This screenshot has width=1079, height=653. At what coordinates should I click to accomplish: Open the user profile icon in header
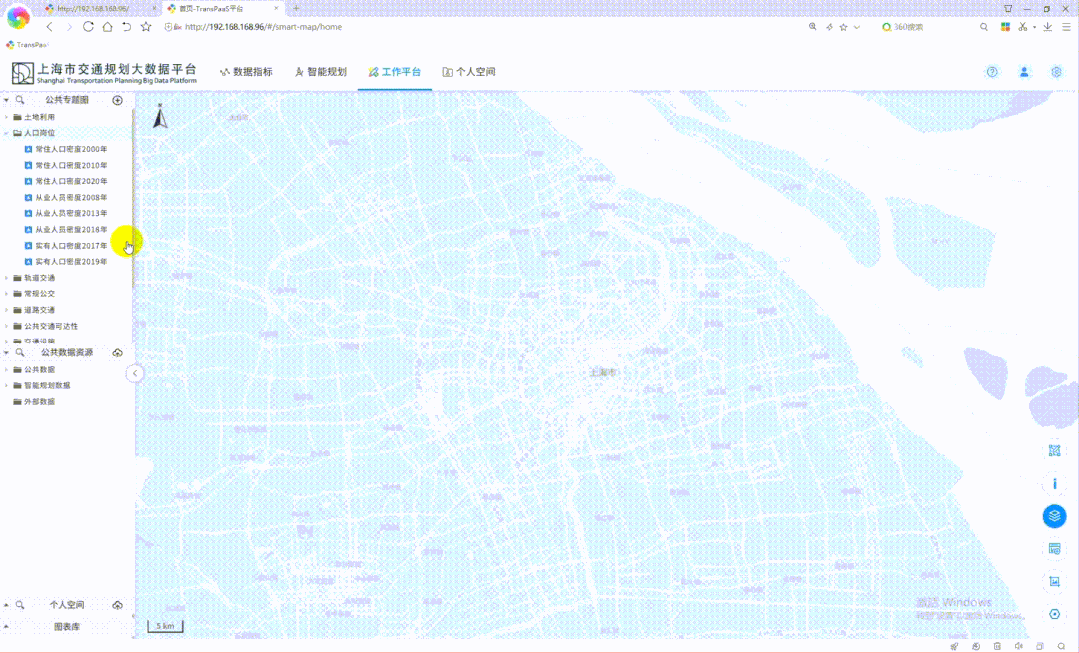(x=1024, y=72)
